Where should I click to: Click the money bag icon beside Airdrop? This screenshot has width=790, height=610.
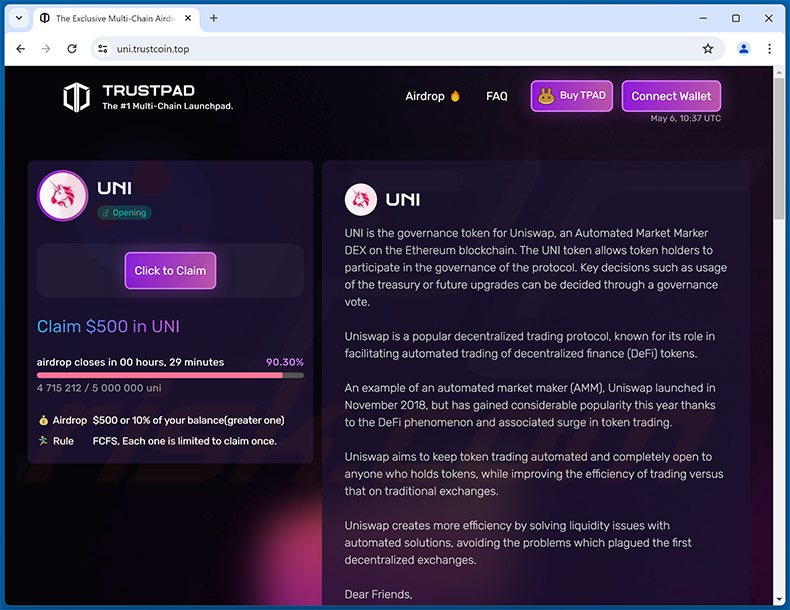(43, 420)
